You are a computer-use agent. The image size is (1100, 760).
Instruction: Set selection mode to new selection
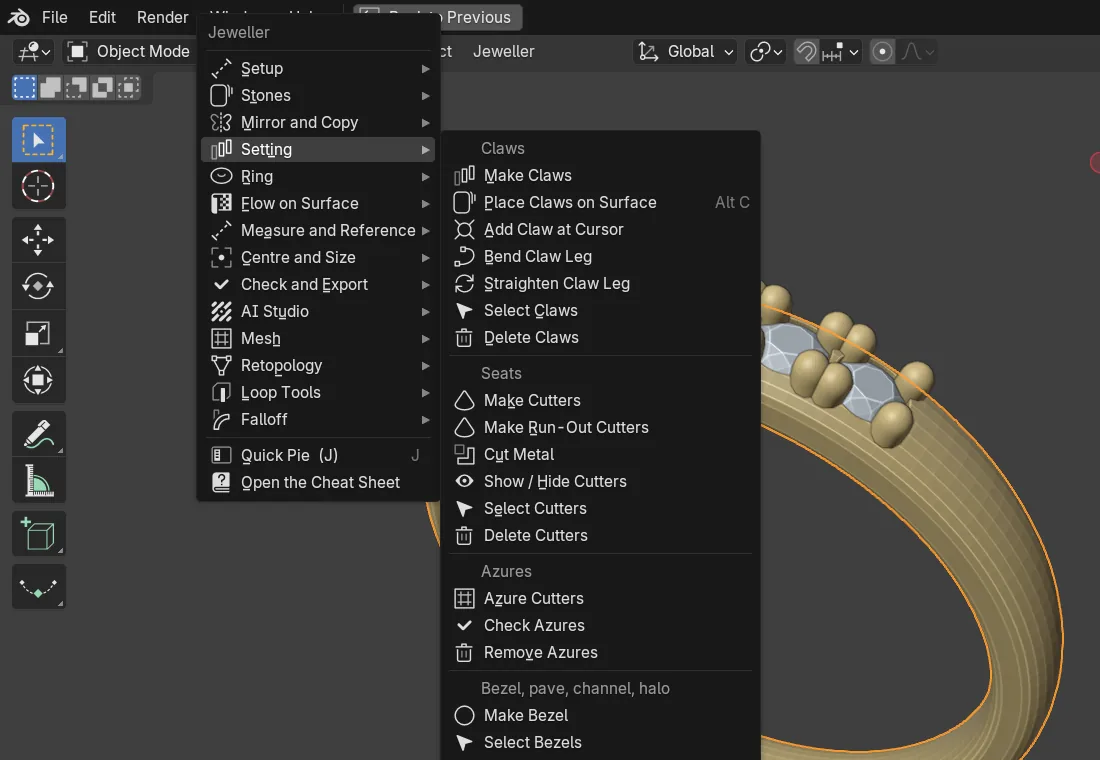coord(25,88)
